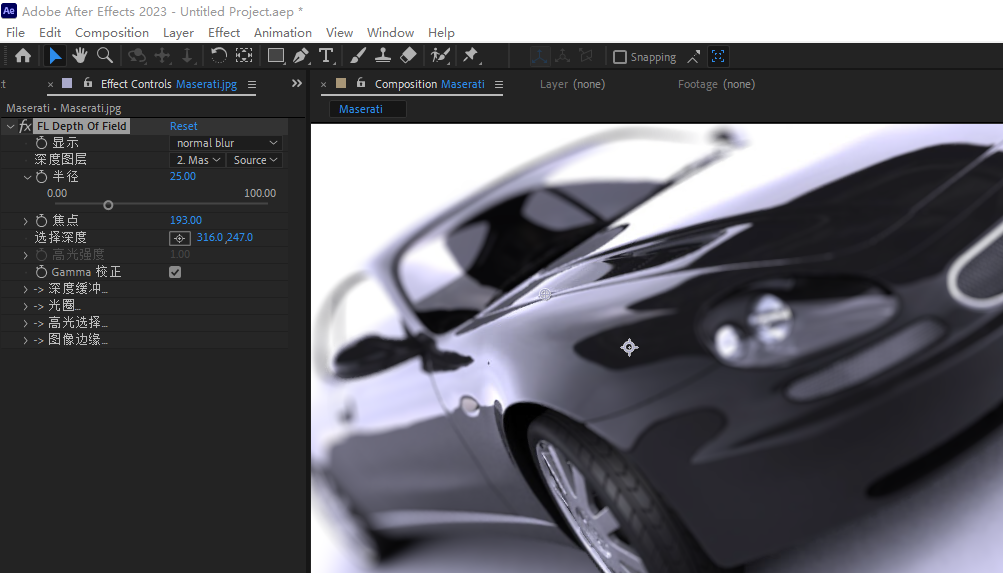
Task: Open the Effect menu
Action: [224, 33]
